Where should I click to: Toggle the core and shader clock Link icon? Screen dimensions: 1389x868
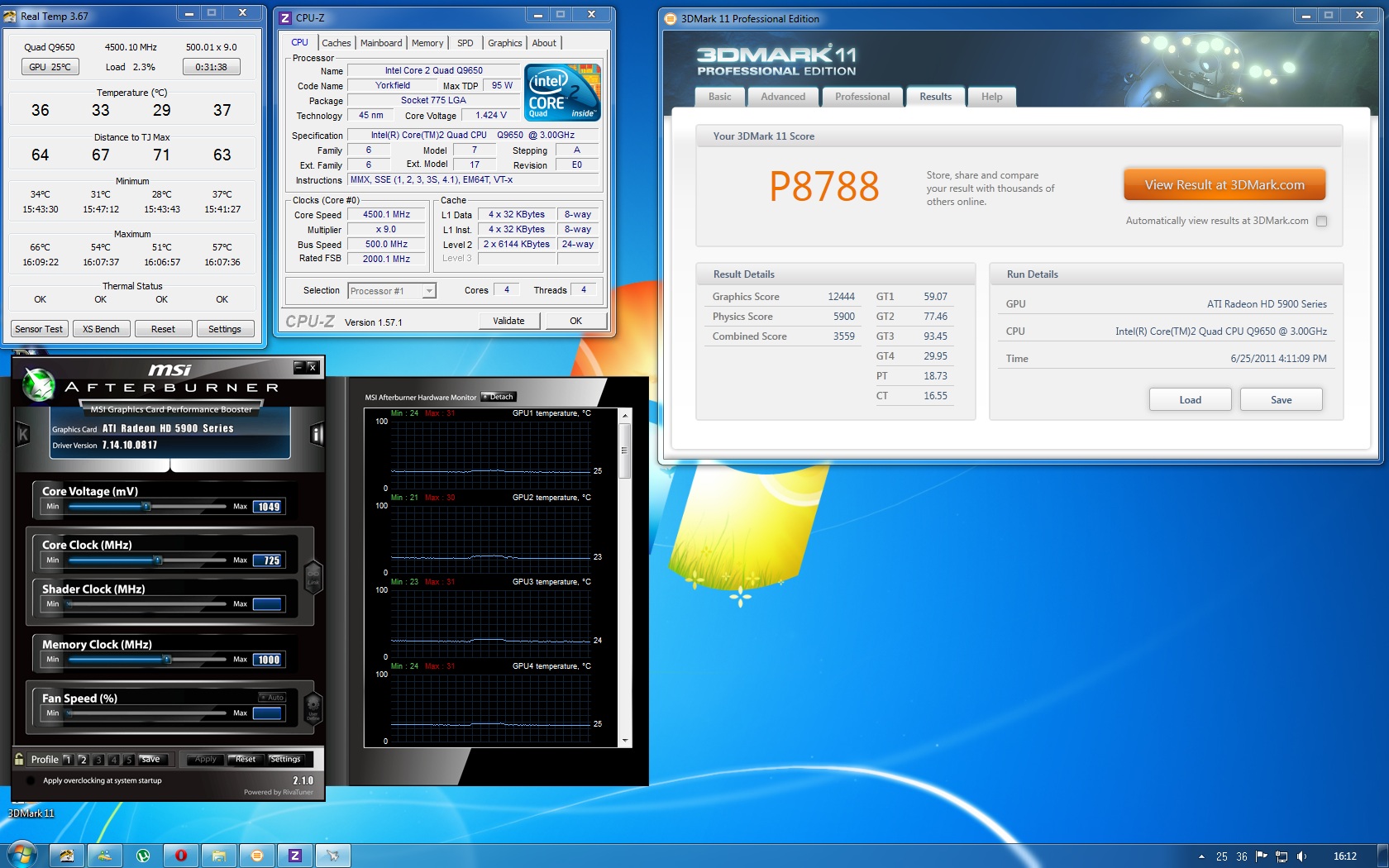[x=313, y=576]
